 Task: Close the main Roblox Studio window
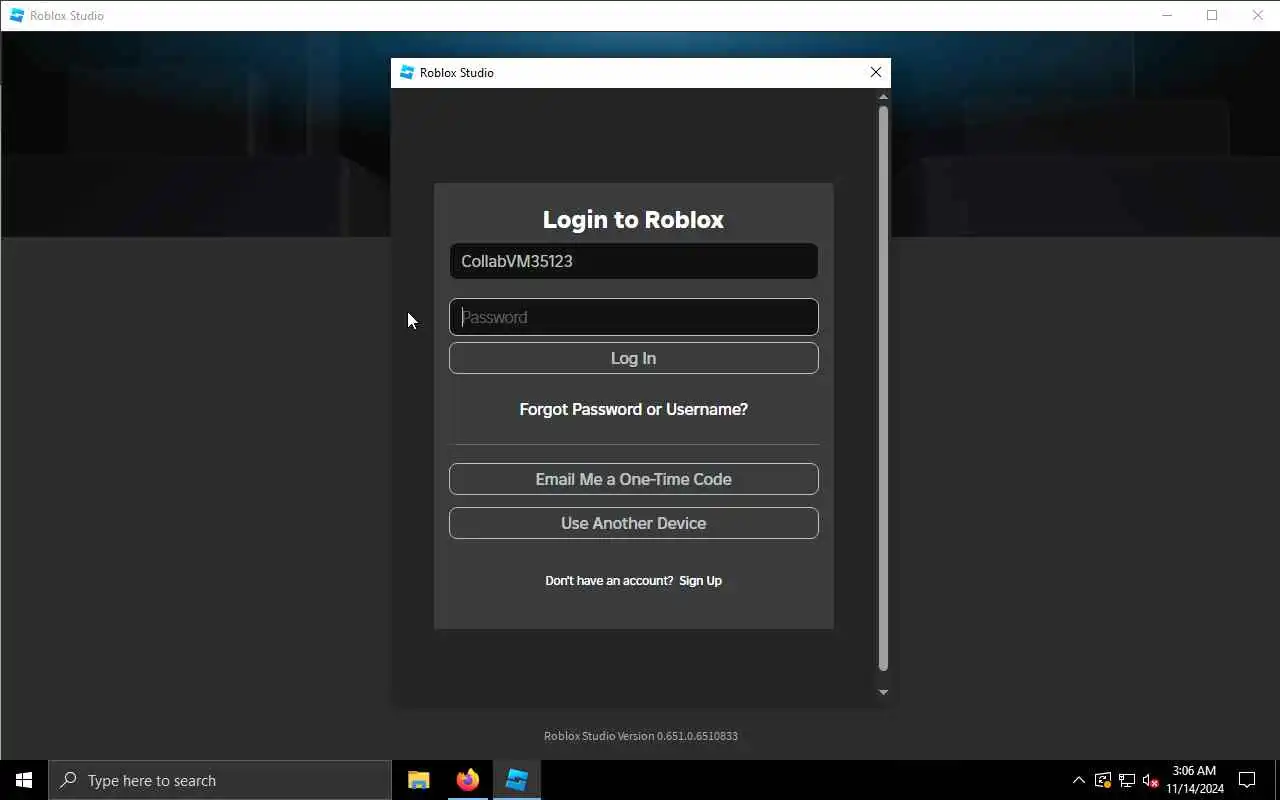(x=1258, y=15)
